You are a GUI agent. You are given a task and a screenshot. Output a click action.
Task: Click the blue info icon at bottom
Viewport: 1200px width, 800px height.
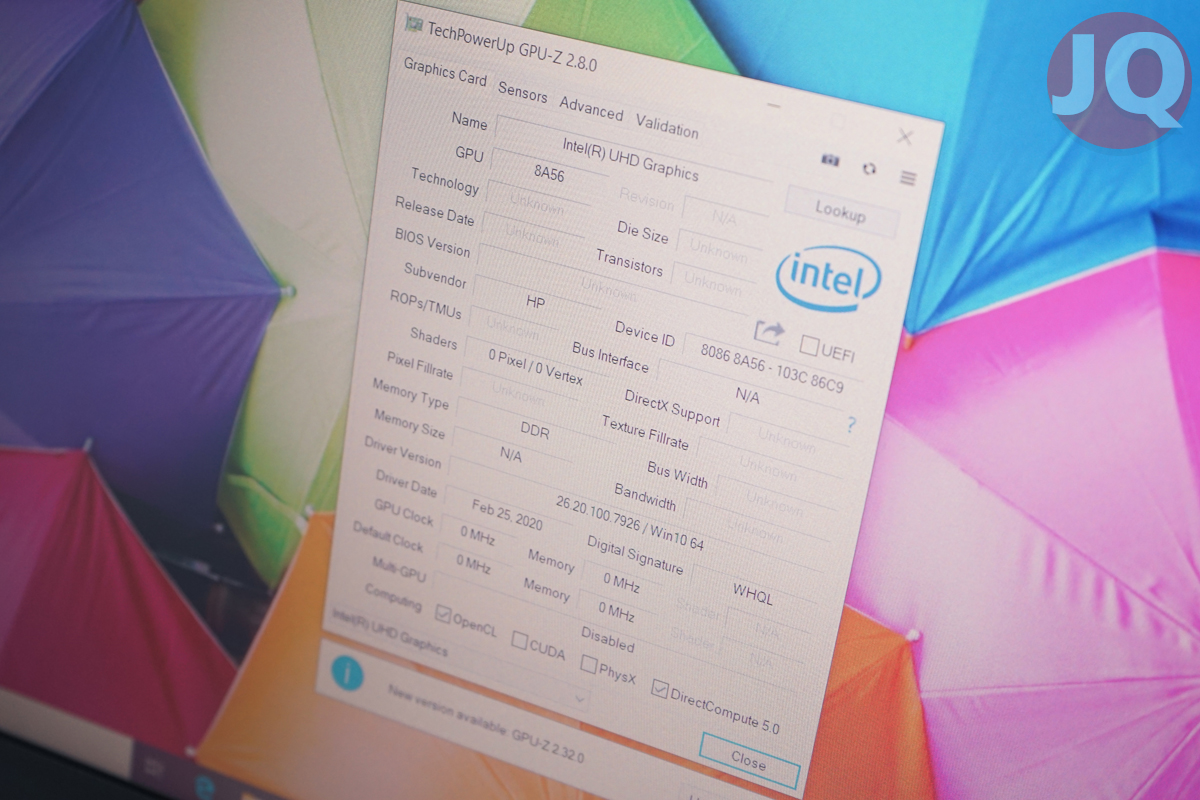(347, 672)
